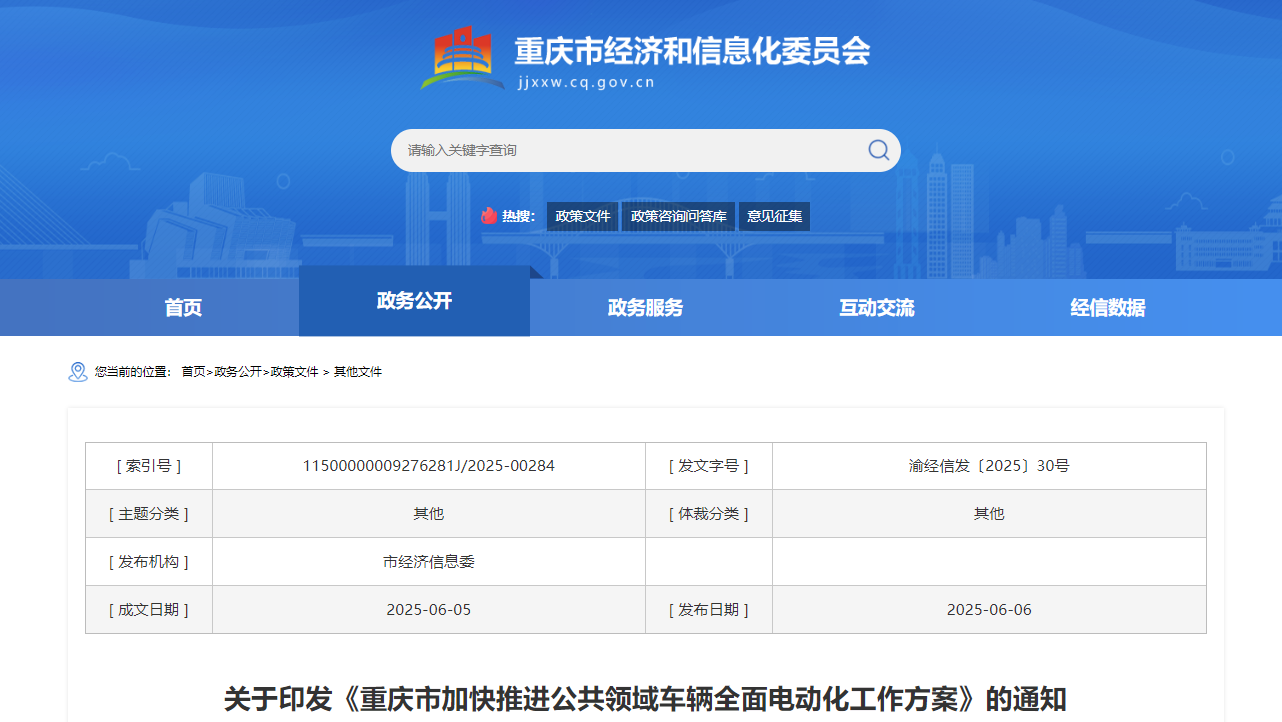Click the committee logo emblem

pyautogui.click(x=462, y=58)
